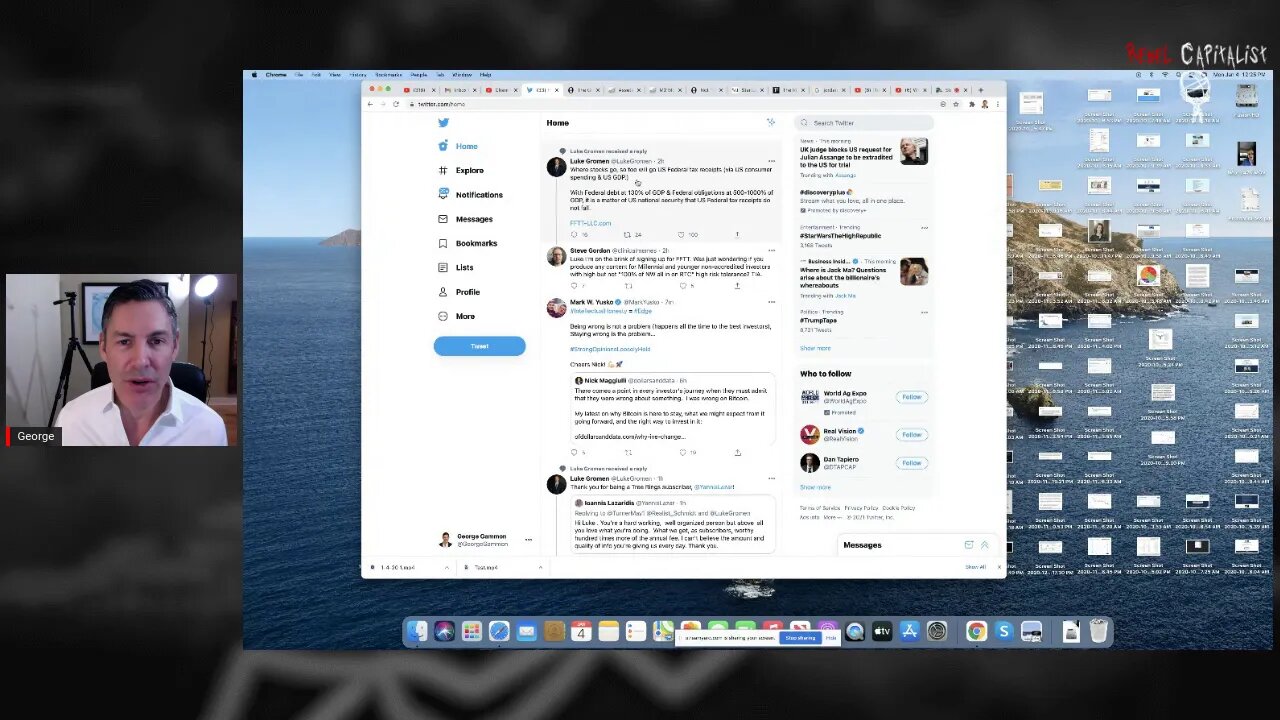Open #TrumpTape trending topic
1280x720 pixels.
pos(817,320)
